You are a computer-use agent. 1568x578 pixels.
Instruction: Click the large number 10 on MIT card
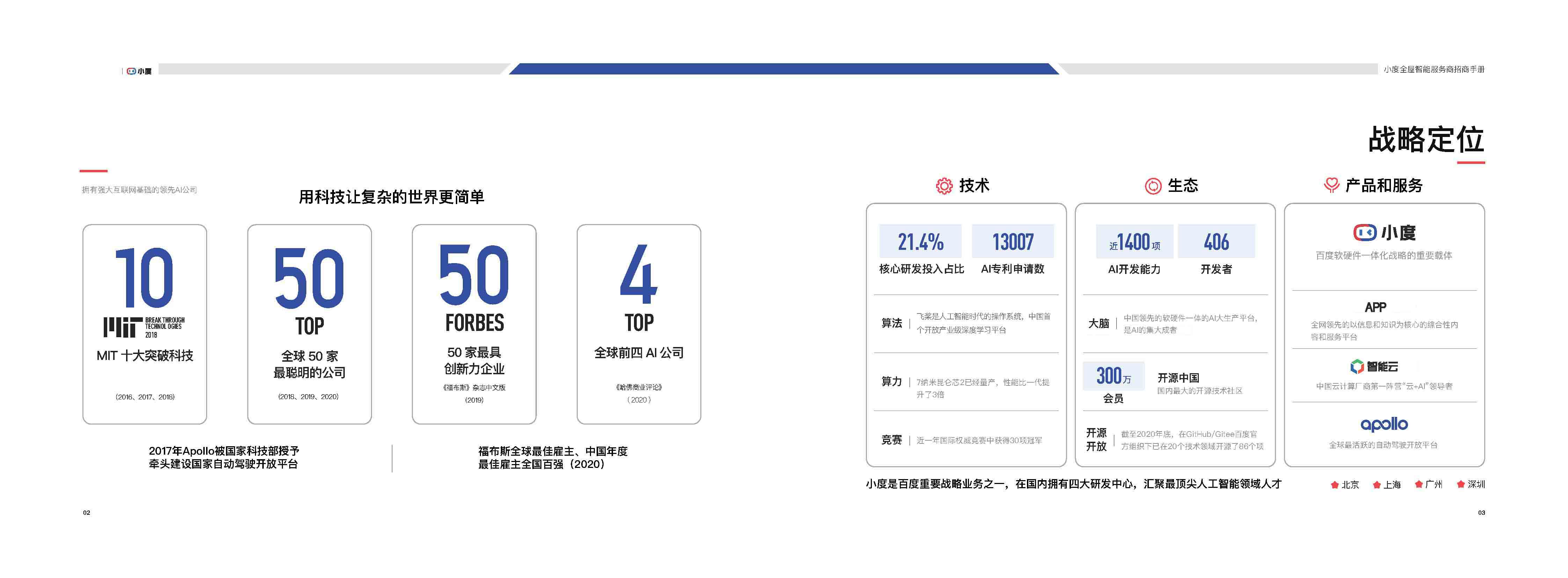coord(144,277)
